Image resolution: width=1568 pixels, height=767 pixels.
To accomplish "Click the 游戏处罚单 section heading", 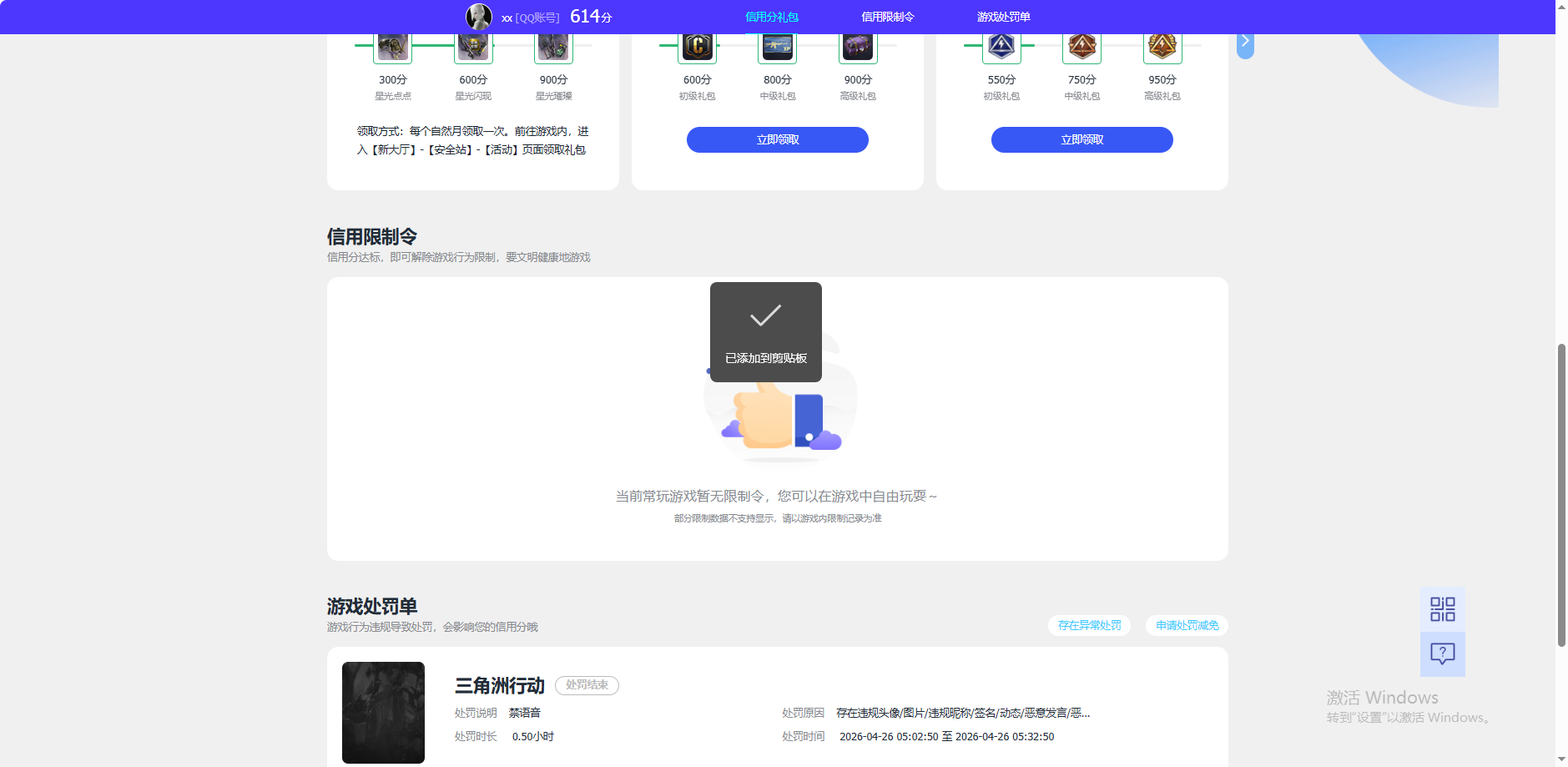I will 372,607.
